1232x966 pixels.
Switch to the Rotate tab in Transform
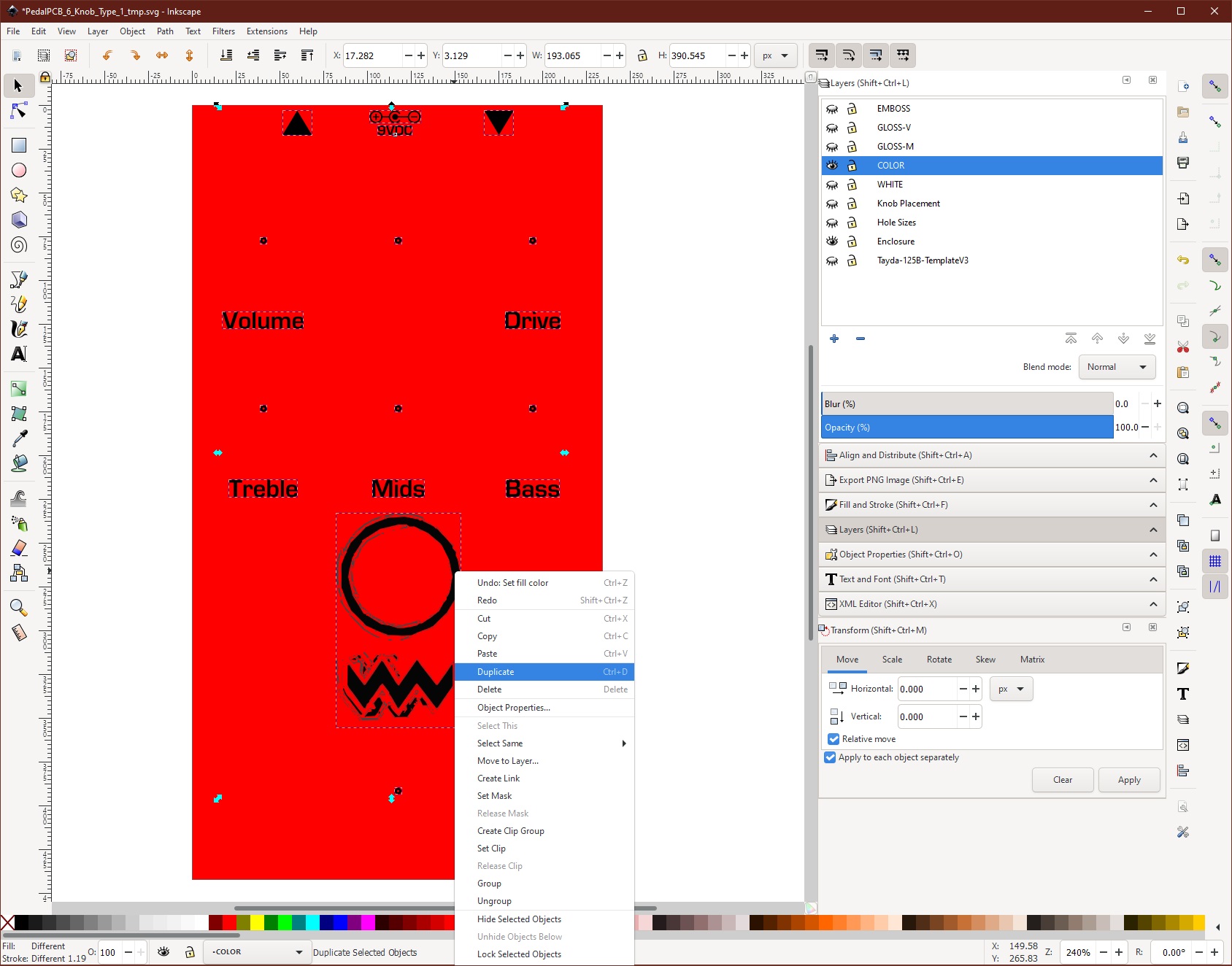click(939, 660)
